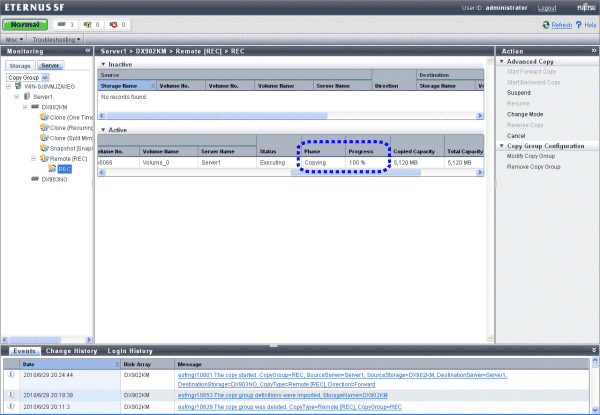
Task: Switch to the Storage tab
Action: pyautogui.click(x=20, y=66)
